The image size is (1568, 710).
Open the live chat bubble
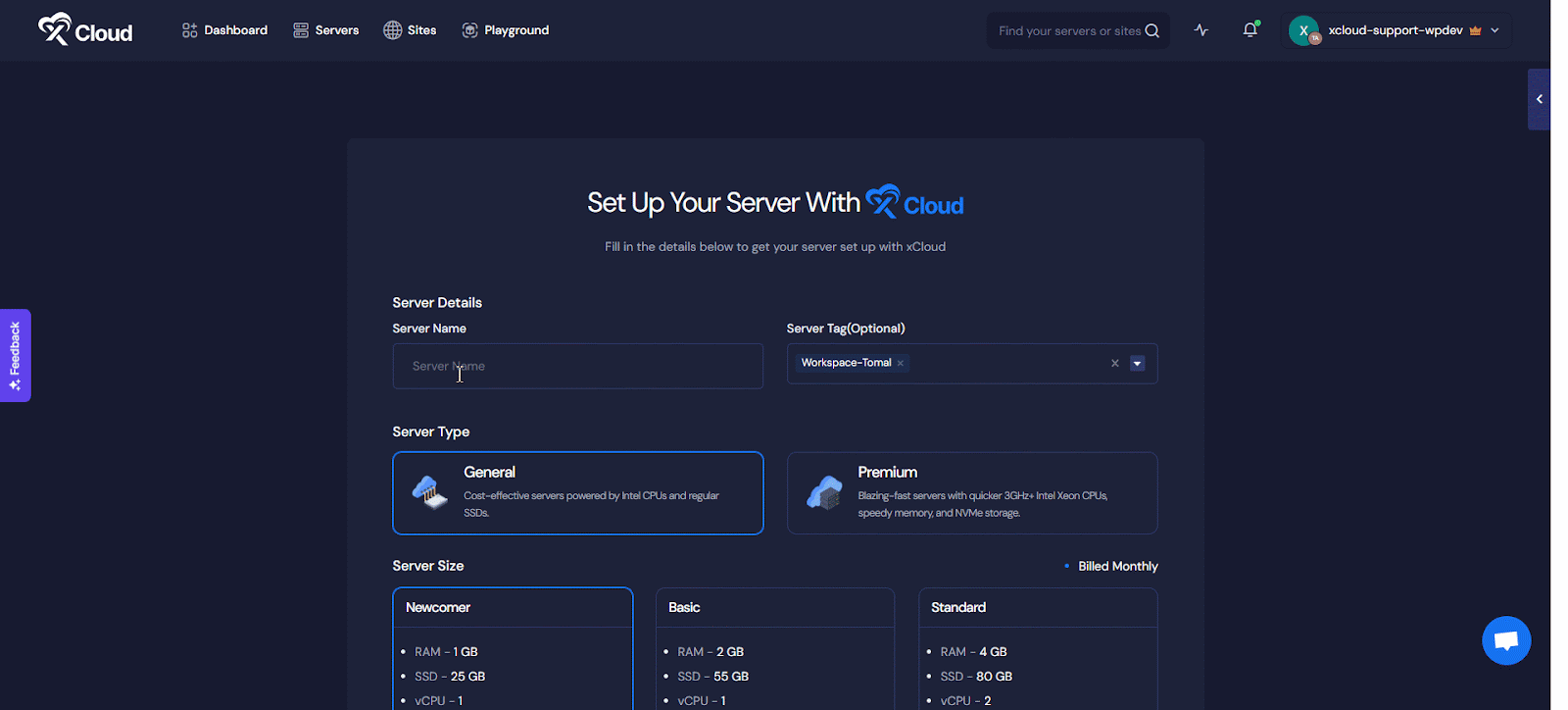coord(1506,640)
